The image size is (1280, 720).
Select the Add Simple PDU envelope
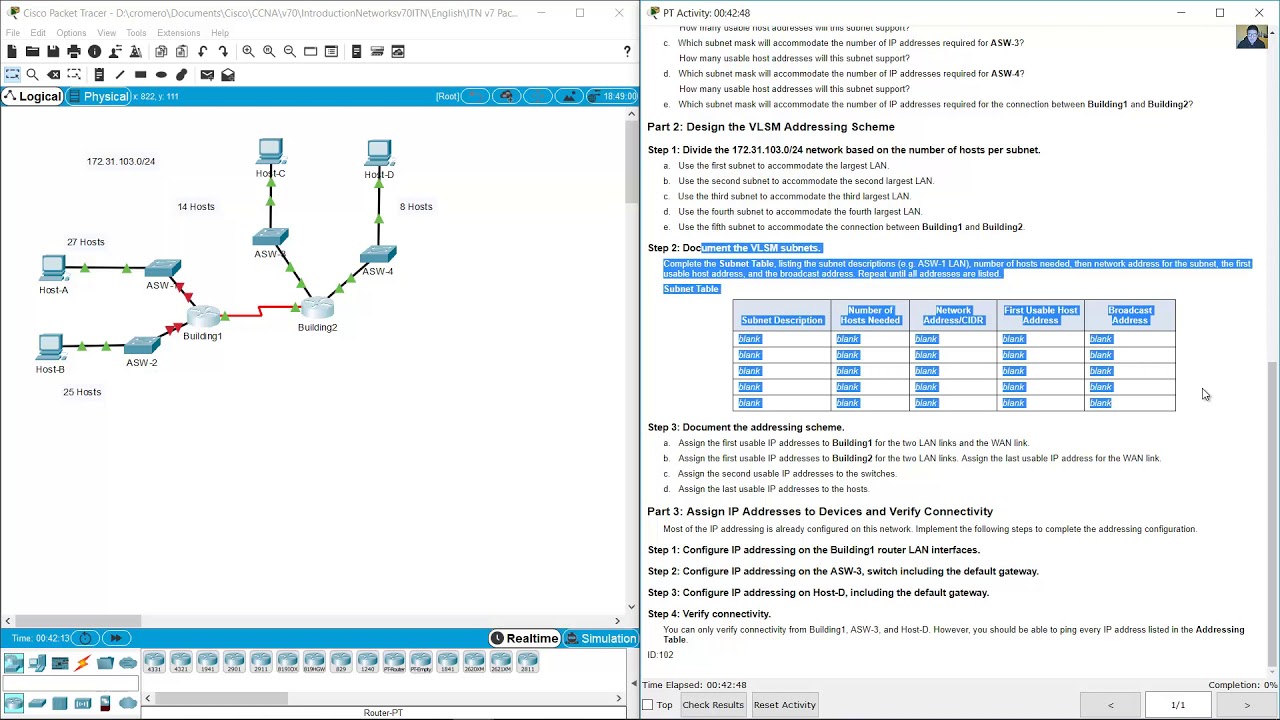pos(207,74)
